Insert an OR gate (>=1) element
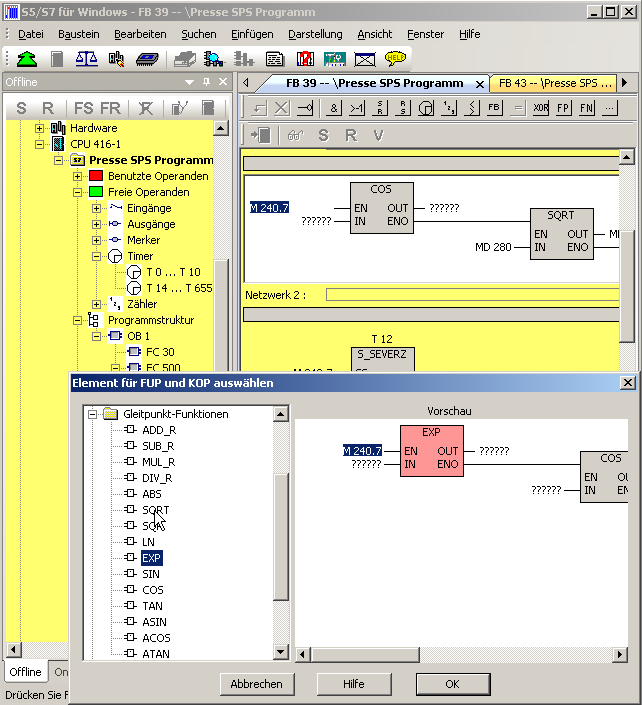Image resolution: width=642 pixels, height=705 pixels. [x=357, y=108]
